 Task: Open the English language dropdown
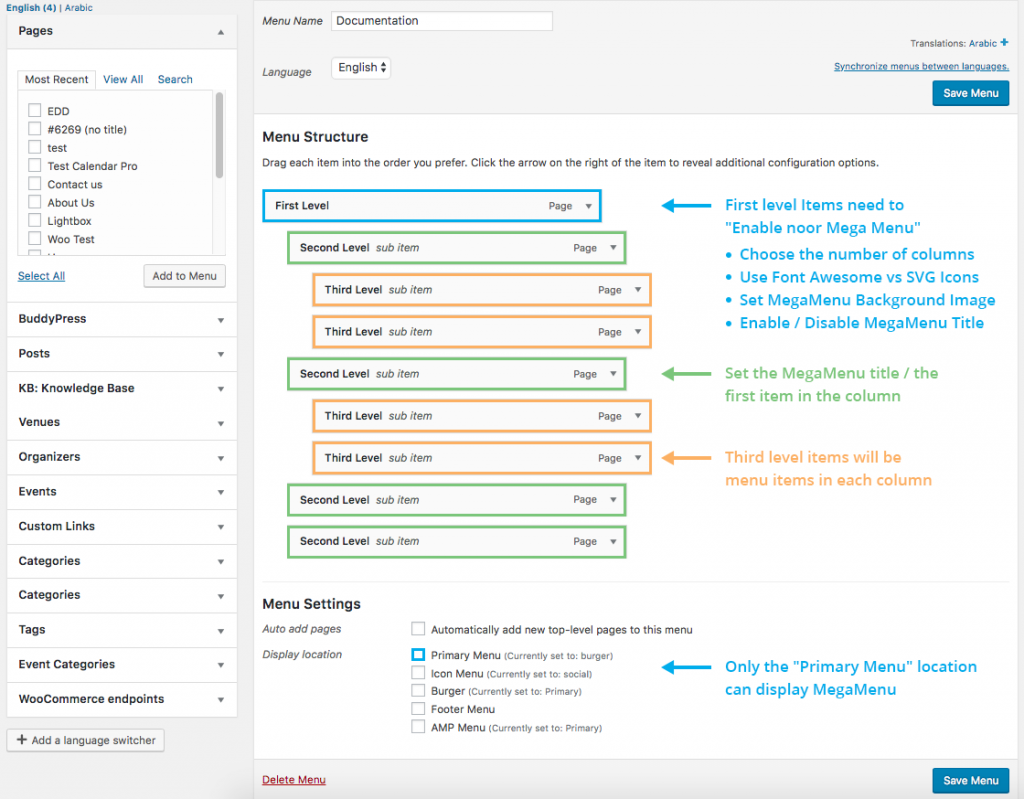click(x=361, y=67)
